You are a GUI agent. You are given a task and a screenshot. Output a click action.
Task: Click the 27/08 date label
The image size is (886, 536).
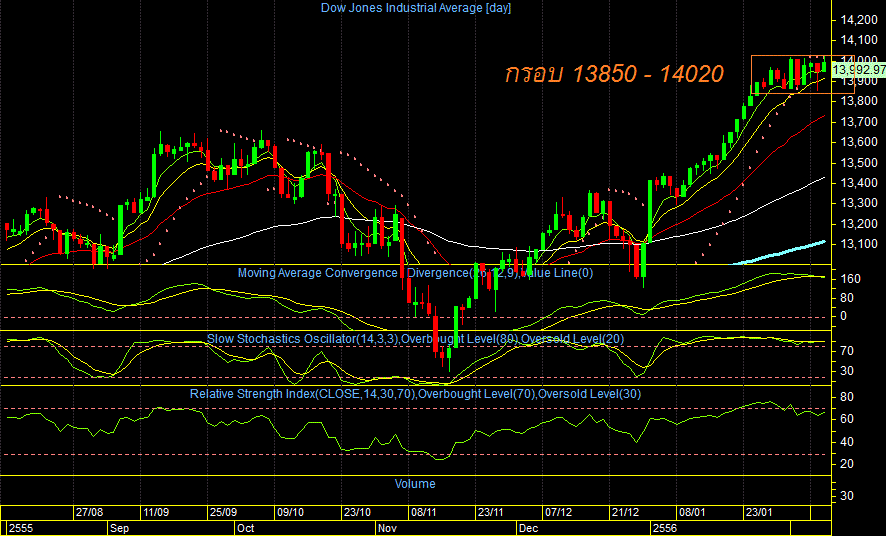click(90, 512)
